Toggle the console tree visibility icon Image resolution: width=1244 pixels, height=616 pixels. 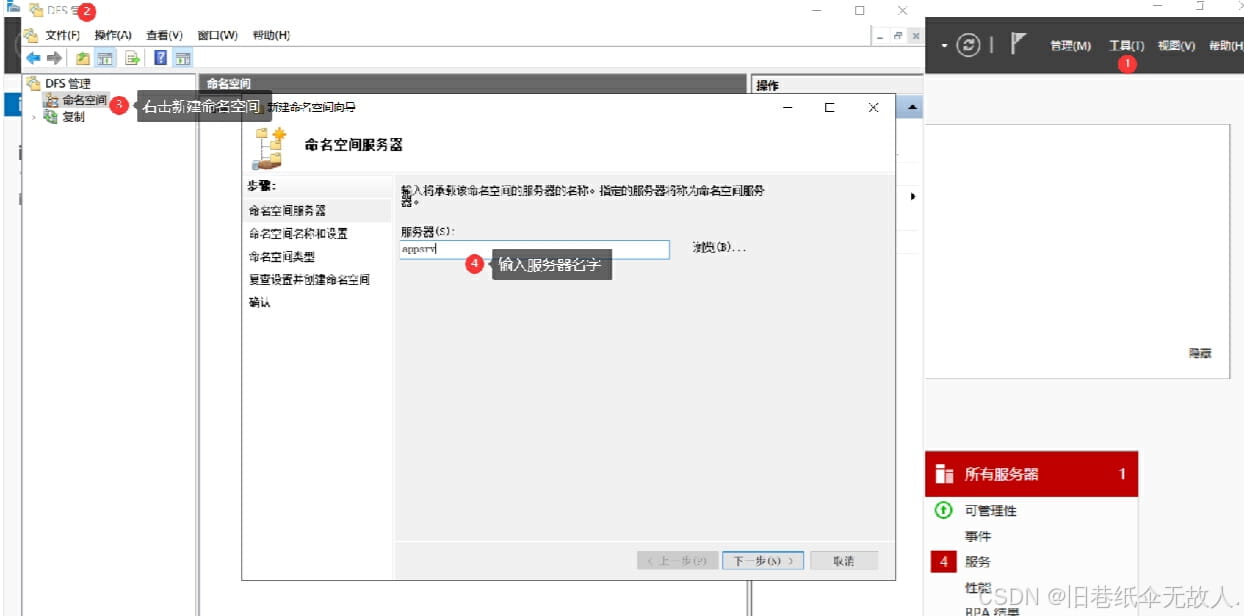click(104, 57)
